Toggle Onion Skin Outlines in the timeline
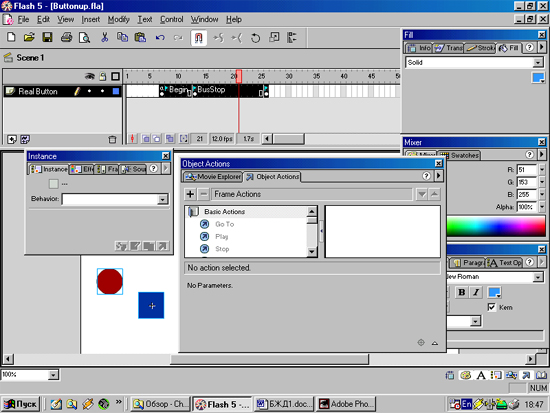Image resolution: width=550 pixels, height=413 pixels. tap(156, 139)
